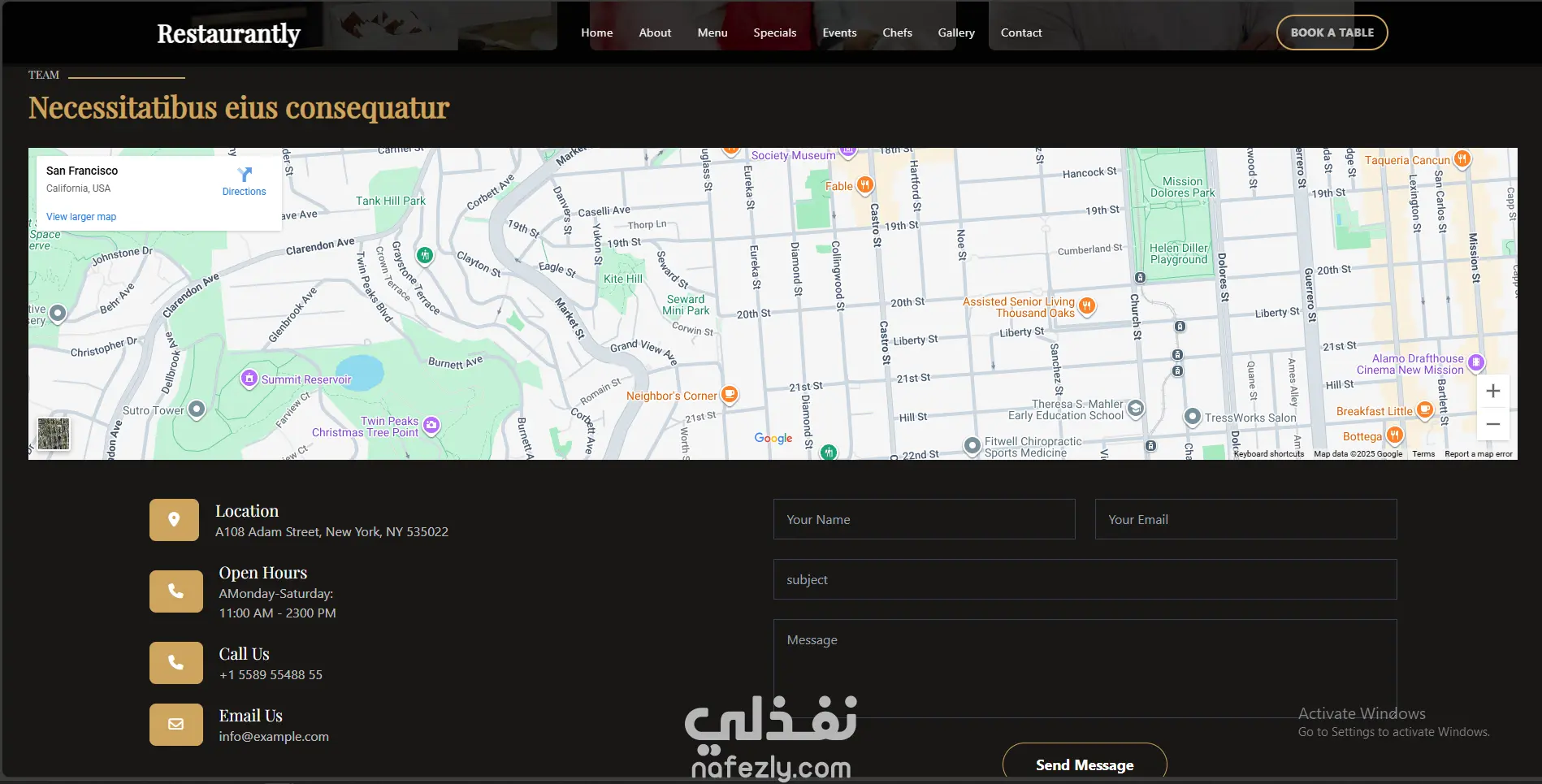Open the Alamo Drafthouse Cinema marker
This screenshot has height=784, width=1542.
[x=1476, y=362]
